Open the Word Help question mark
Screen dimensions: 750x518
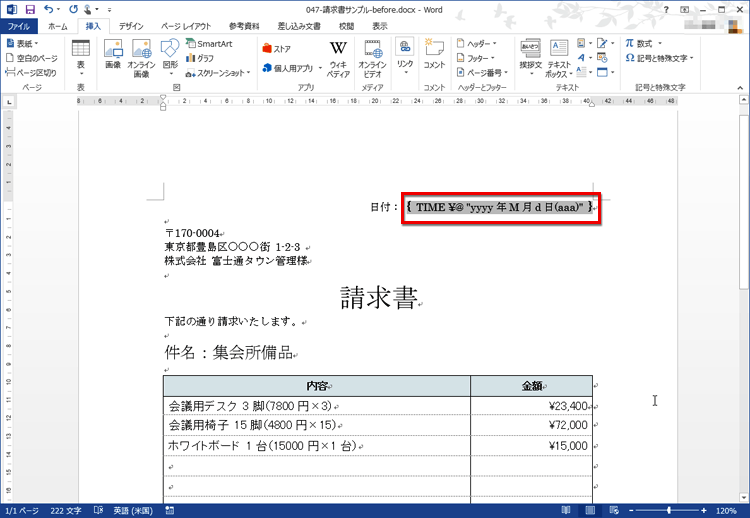pos(666,10)
